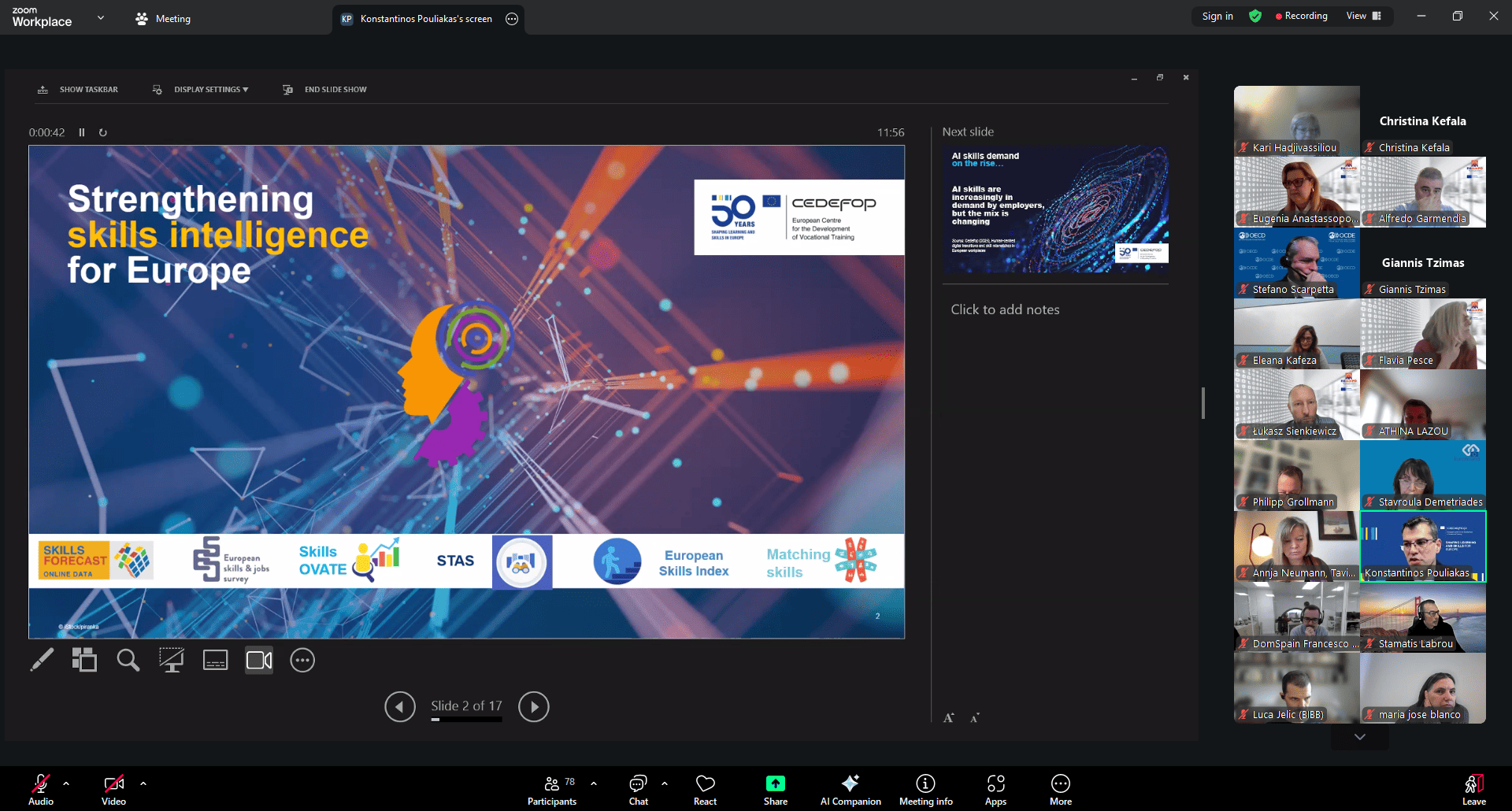Viewport: 1512px width, 811px height.
Task: Open the React emoji menu
Action: click(705, 789)
